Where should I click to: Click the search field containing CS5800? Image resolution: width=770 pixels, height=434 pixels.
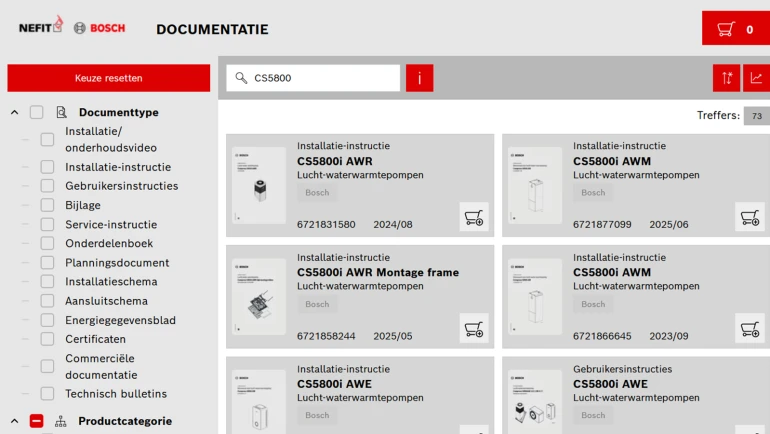click(x=313, y=78)
